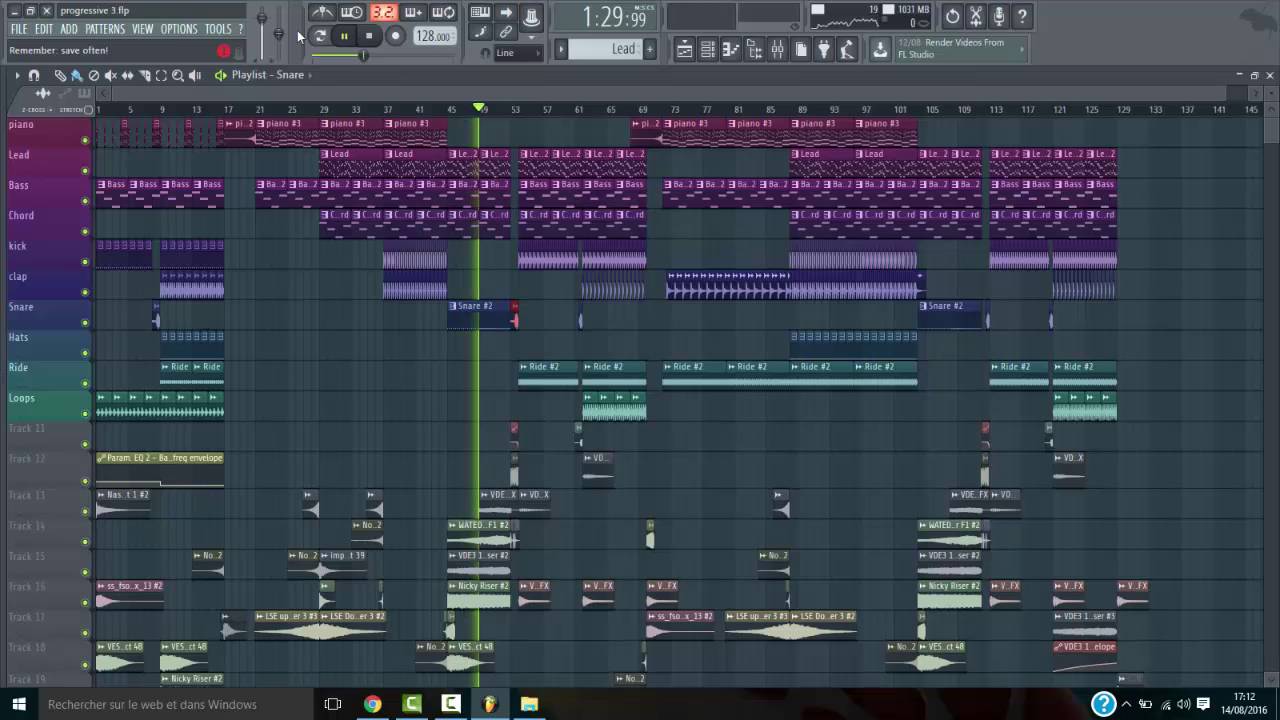Screen dimensions: 1280x720
Task: Select the Playback tool
Action: [195, 75]
